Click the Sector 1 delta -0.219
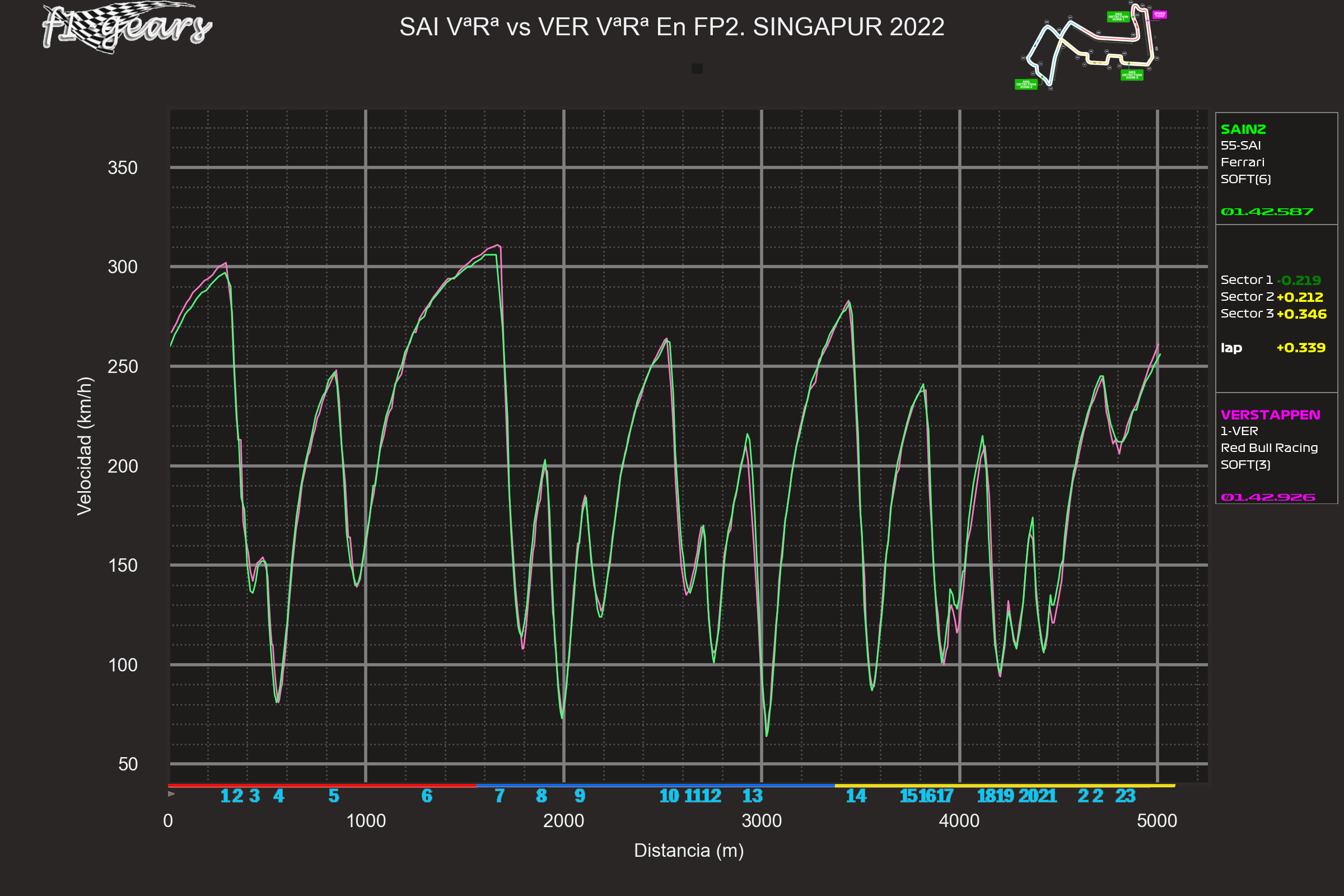1344x896 pixels. point(1298,281)
